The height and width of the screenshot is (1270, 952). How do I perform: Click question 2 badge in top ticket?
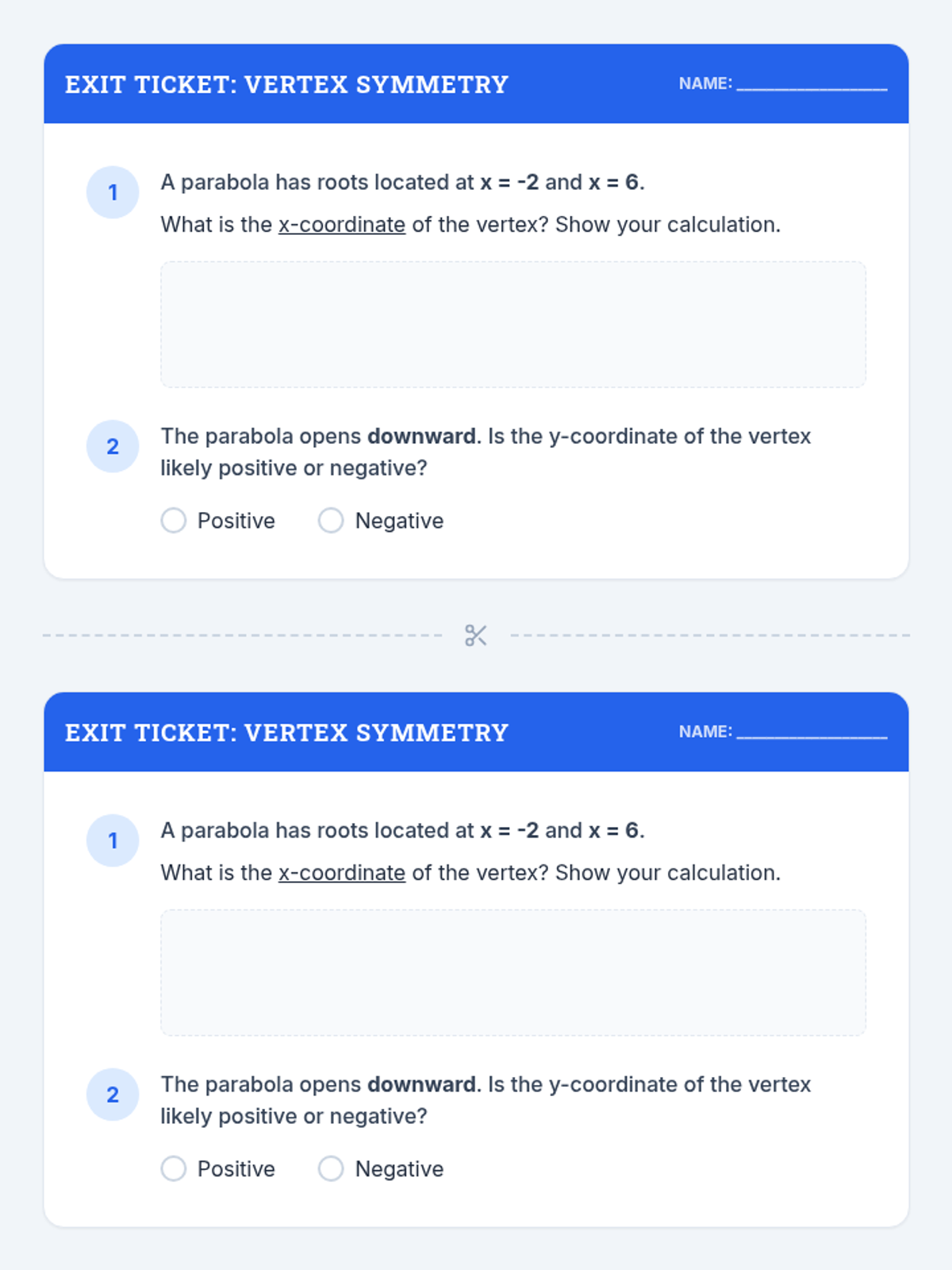coord(113,446)
